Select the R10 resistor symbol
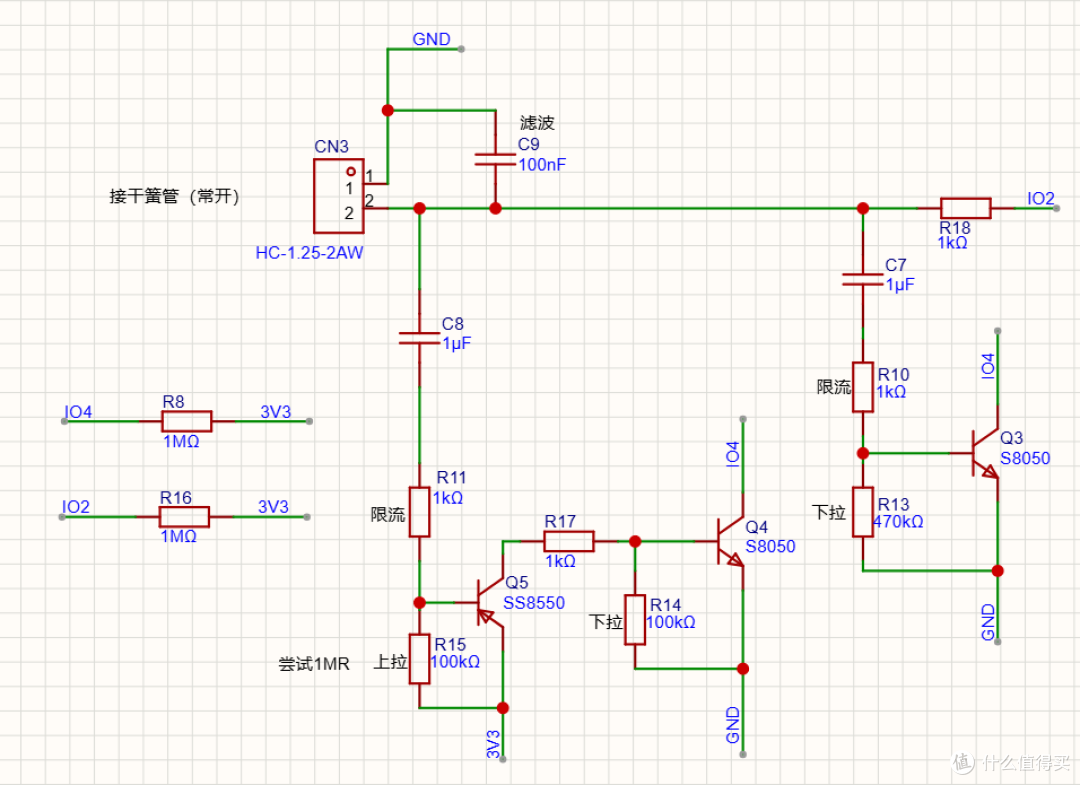The width and height of the screenshot is (1080, 785). coord(862,387)
